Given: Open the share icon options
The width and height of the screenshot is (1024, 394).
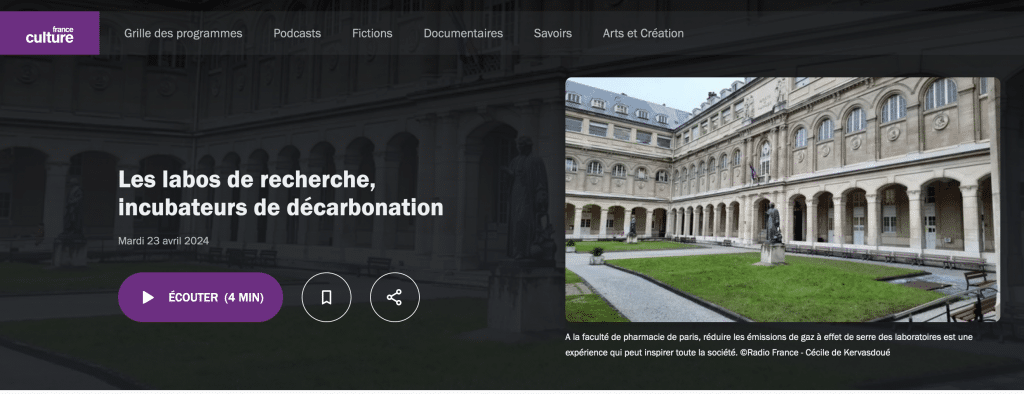Looking at the screenshot, I should tap(394, 297).
